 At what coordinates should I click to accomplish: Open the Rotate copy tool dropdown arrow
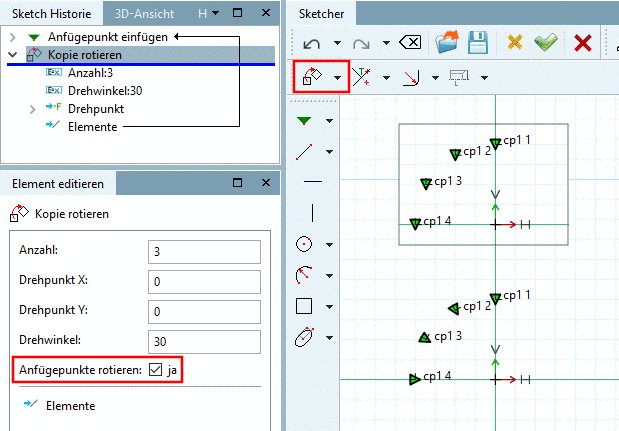337,78
